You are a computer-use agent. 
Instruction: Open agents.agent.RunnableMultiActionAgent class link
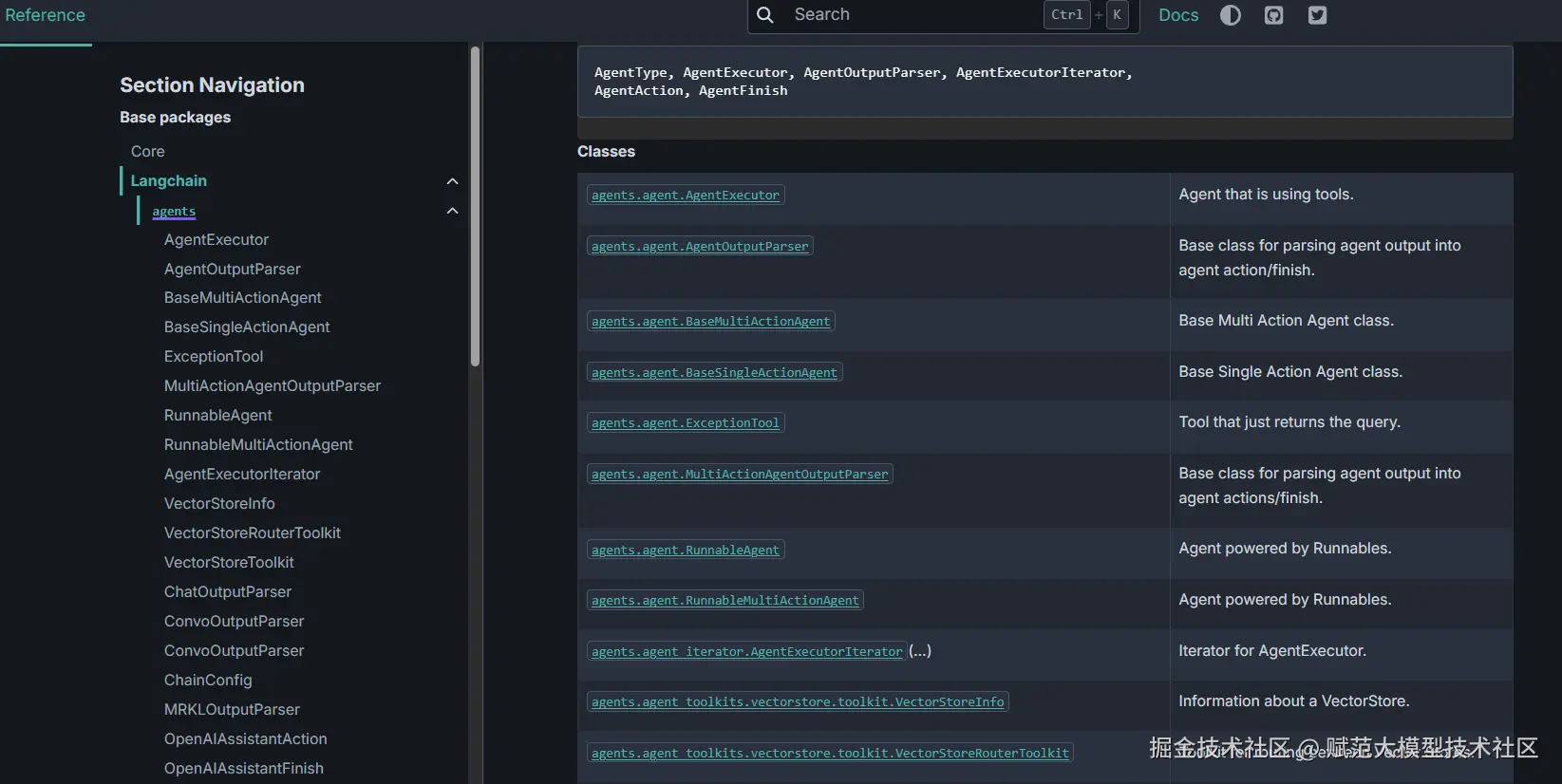[725, 601]
